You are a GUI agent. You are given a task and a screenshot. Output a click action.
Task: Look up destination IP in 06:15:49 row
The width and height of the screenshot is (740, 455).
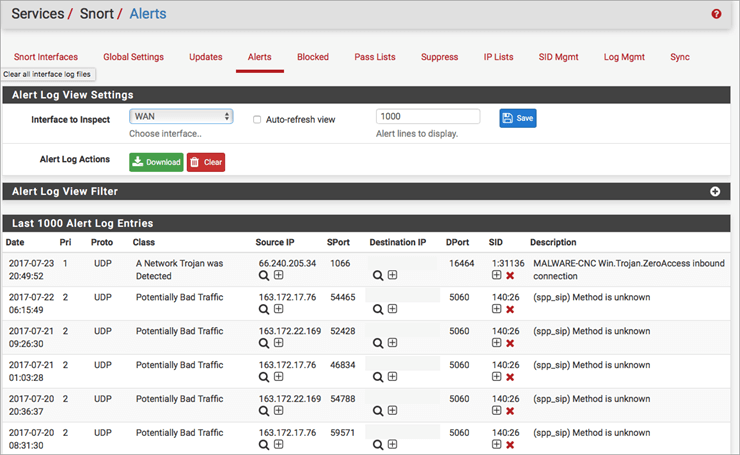click(x=378, y=310)
